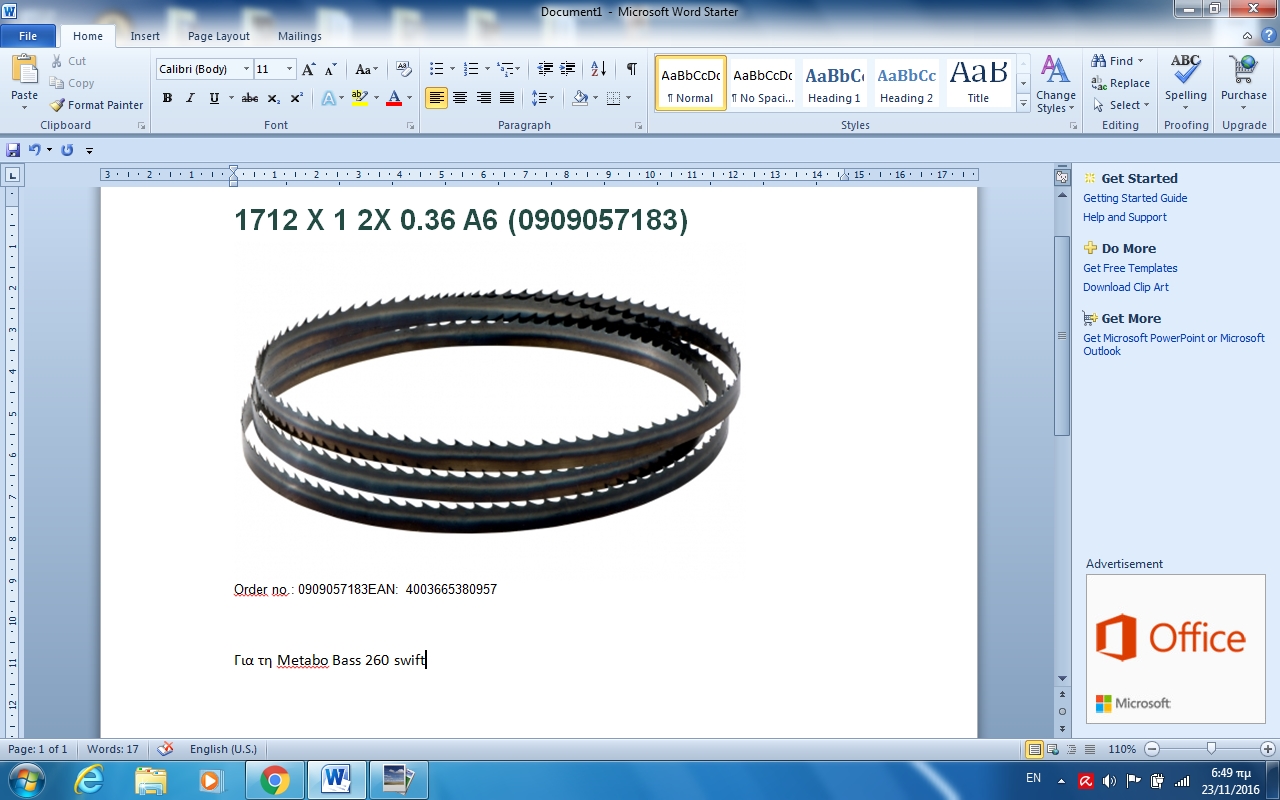
Task: Click the Save icon in quick access toolbar
Action: click(13, 150)
